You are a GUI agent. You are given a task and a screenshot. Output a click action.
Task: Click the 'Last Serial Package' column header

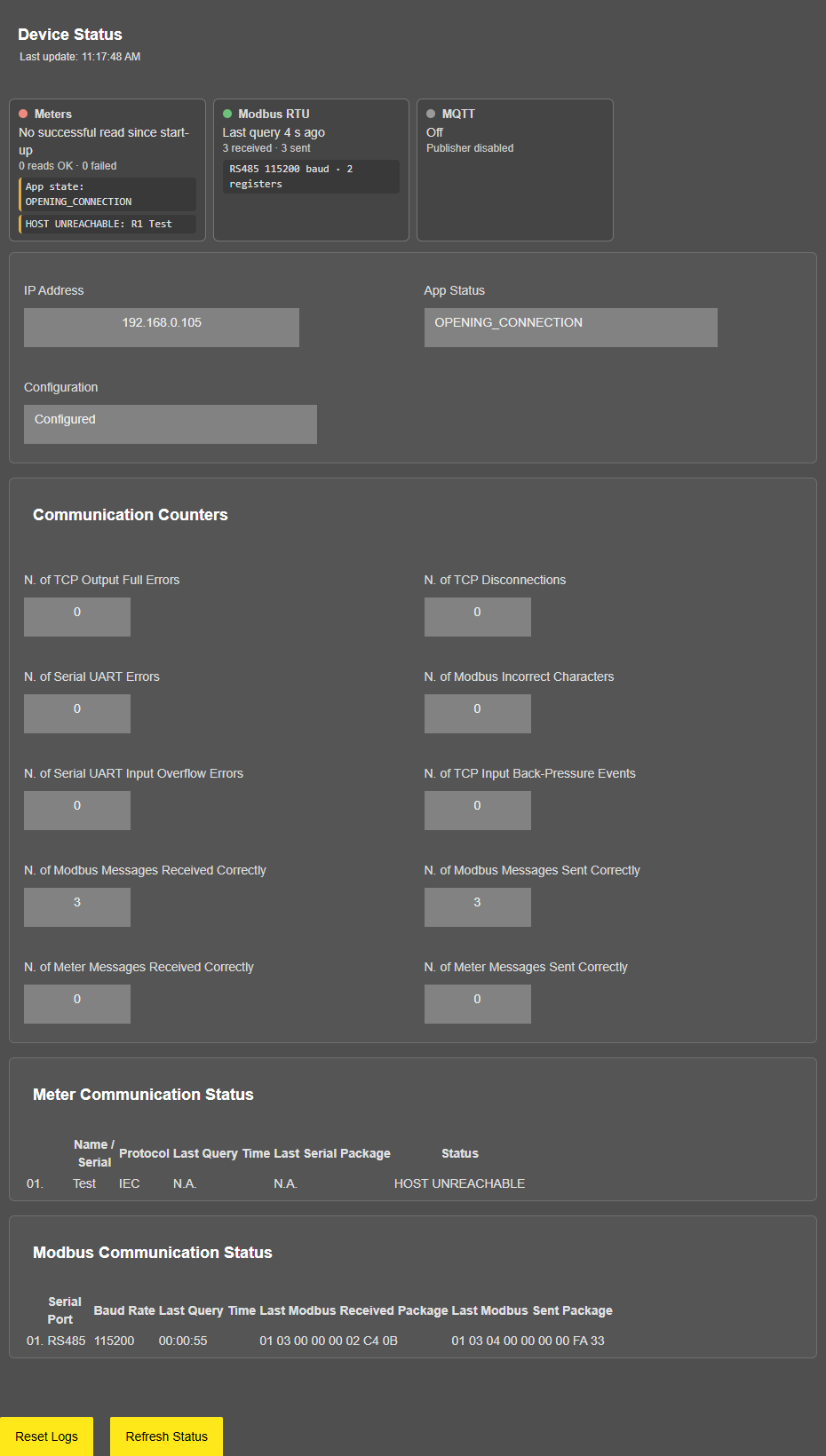(332, 1153)
